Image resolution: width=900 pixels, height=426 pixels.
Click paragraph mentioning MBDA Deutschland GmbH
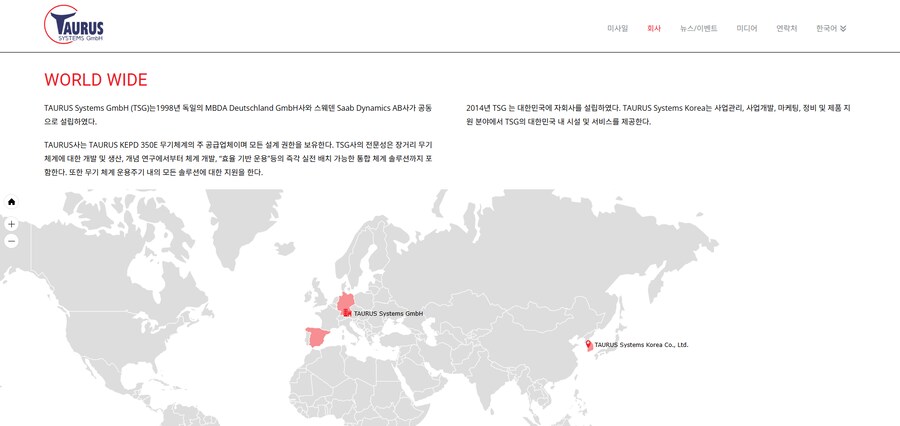(x=238, y=115)
